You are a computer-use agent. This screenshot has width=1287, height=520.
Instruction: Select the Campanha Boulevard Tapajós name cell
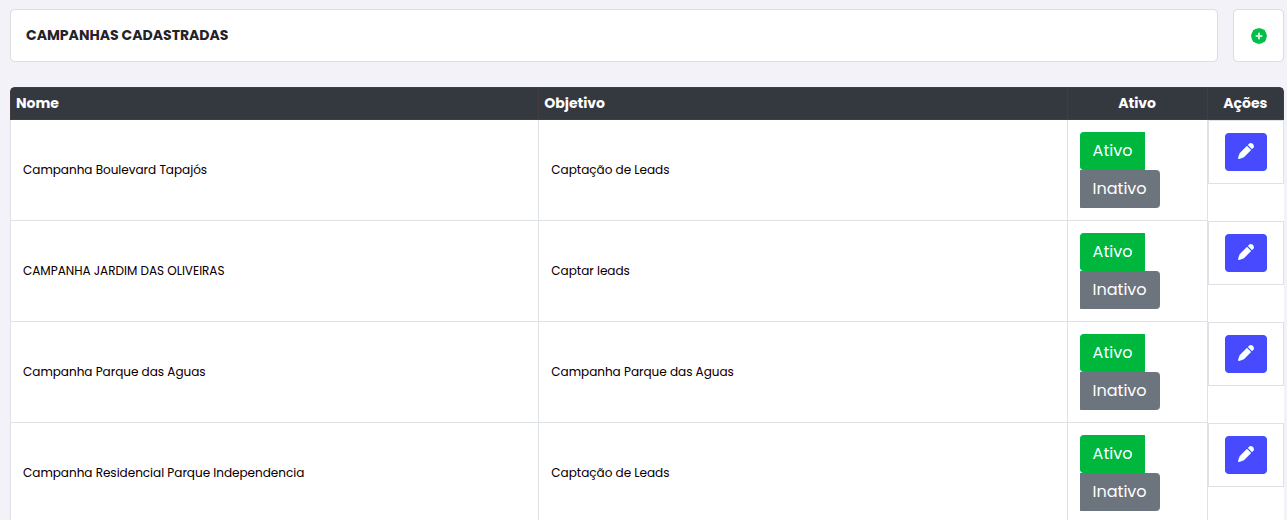[274, 170]
